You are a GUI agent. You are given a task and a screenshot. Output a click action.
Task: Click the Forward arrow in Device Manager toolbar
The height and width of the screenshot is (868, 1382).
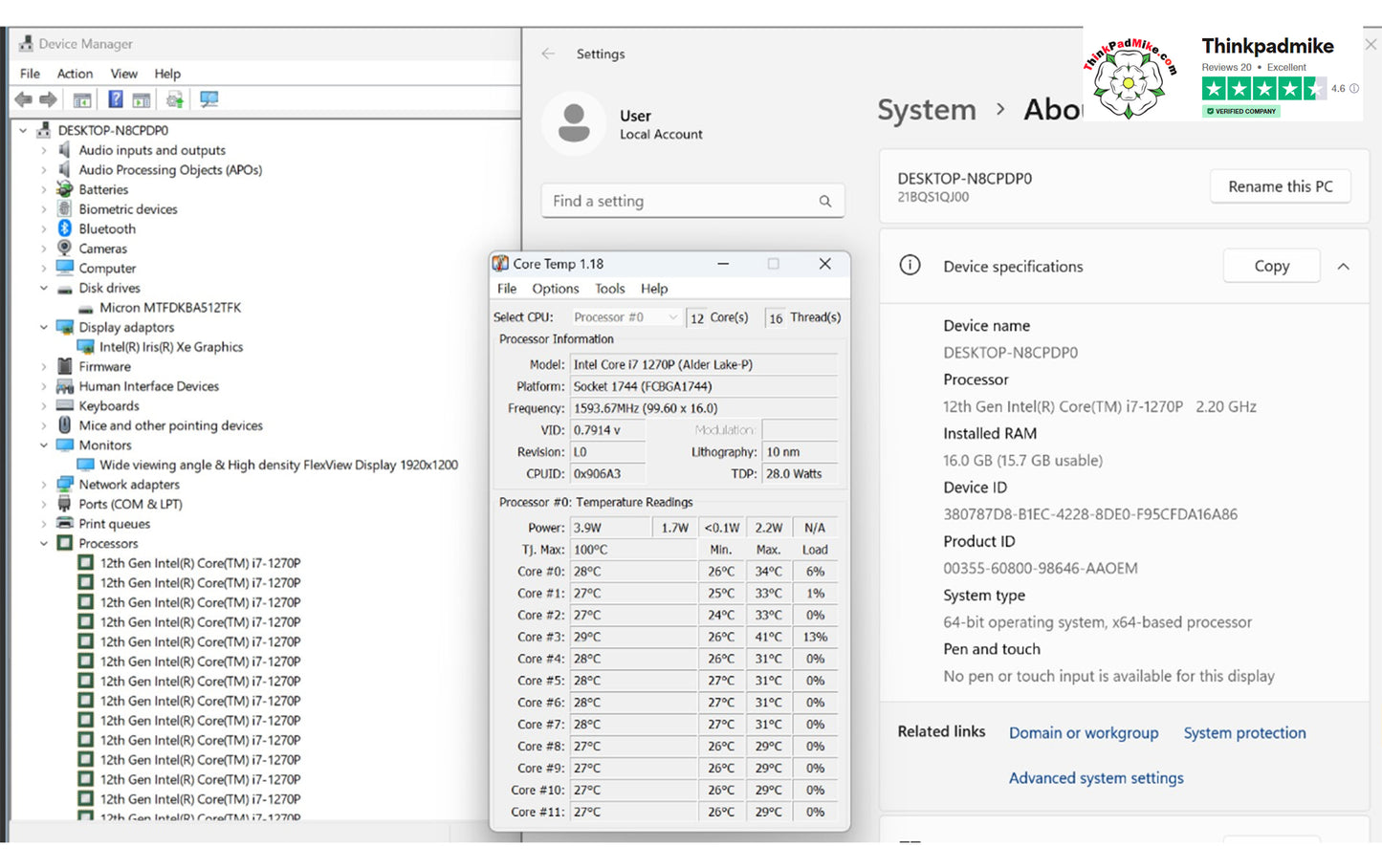pyautogui.click(x=49, y=99)
